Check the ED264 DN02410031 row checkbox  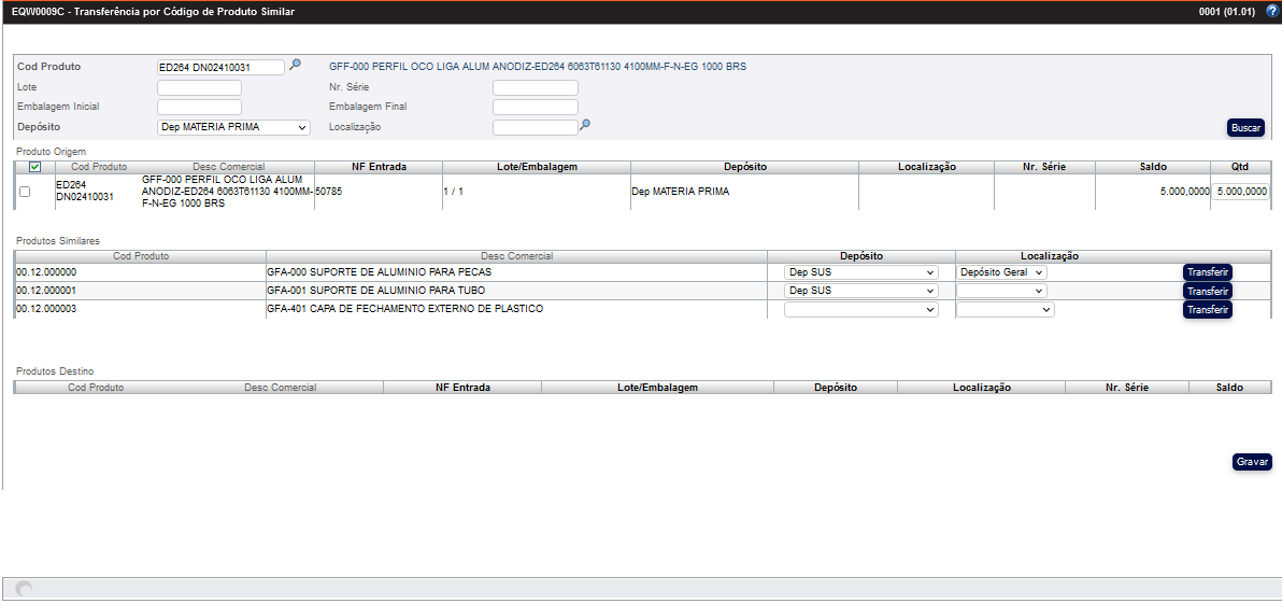pyautogui.click(x=25, y=192)
